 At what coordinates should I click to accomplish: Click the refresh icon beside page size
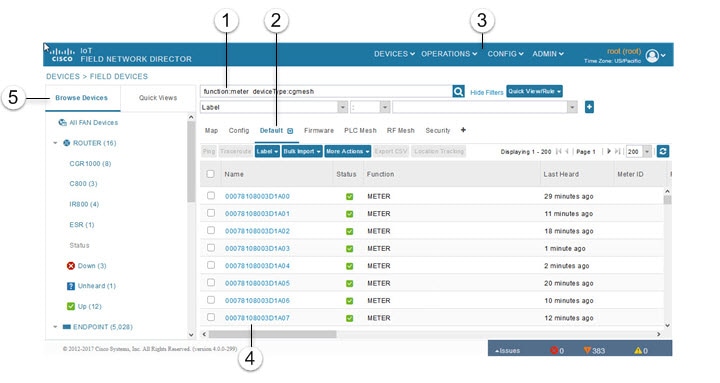(x=663, y=151)
